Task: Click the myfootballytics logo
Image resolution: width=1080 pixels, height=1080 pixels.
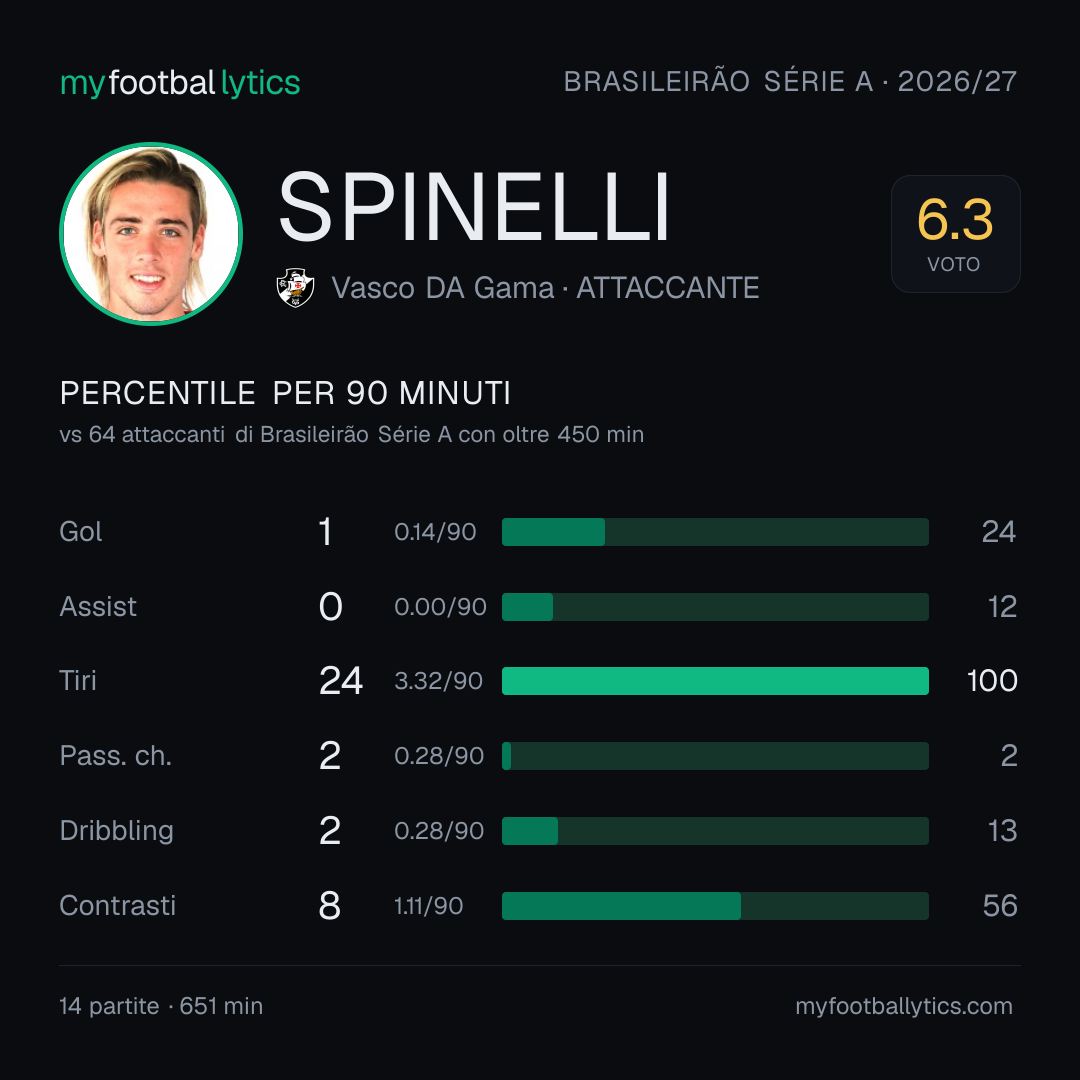Action: [180, 83]
